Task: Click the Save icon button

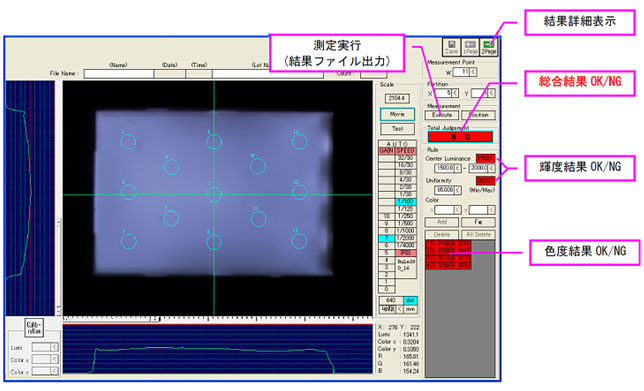Action: [x=451, y=47]
